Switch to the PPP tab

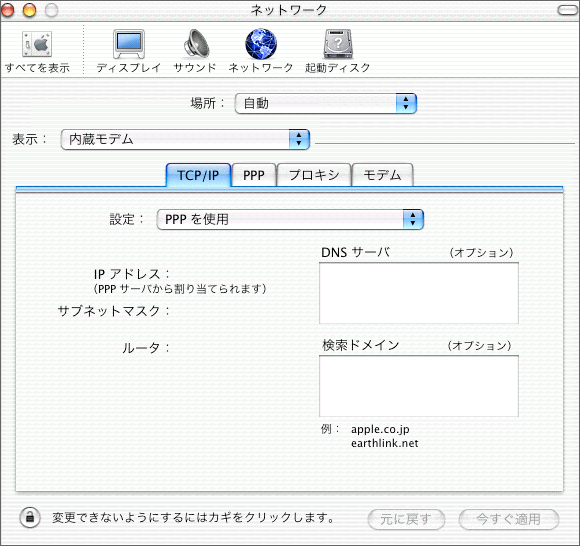254,175
